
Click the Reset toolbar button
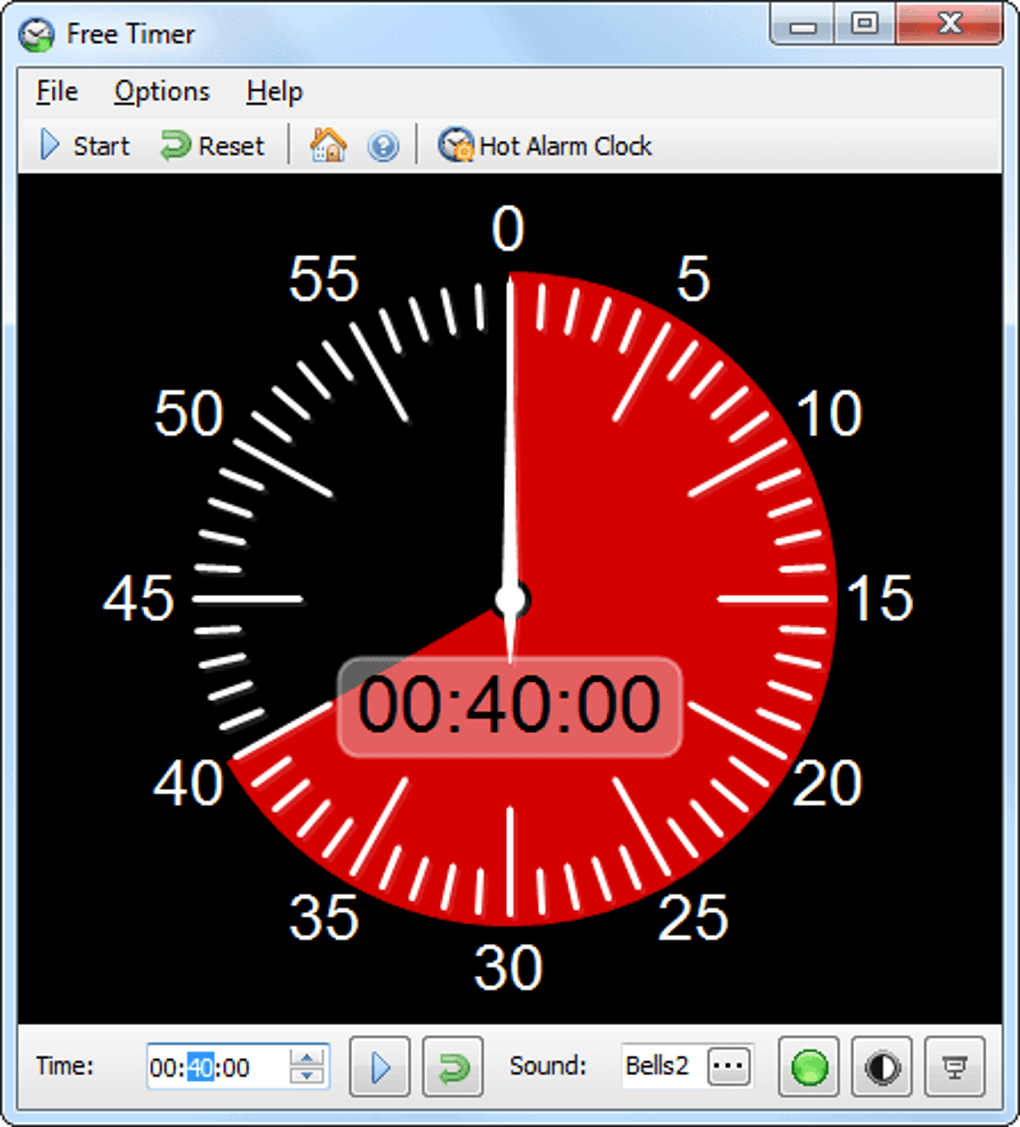212,146
